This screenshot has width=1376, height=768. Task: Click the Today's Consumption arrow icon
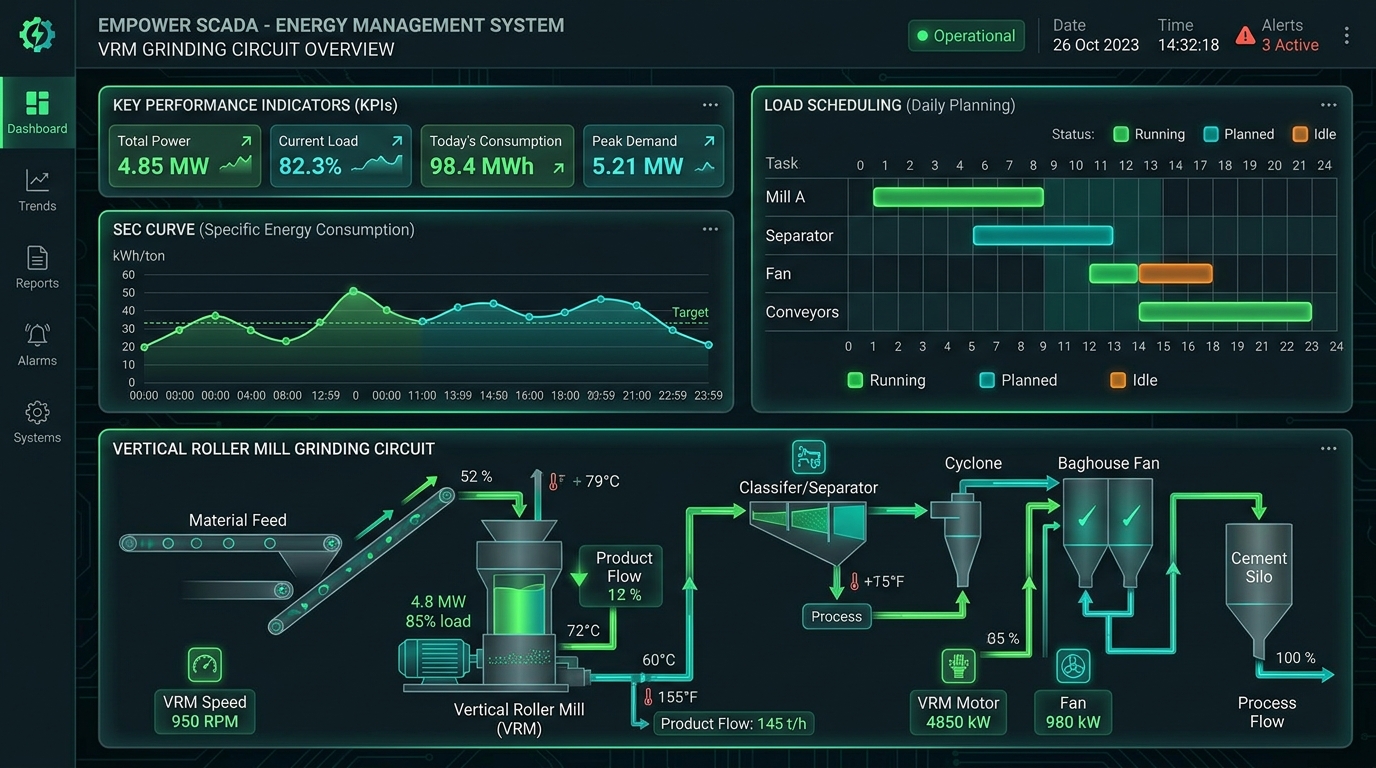[x=558, y=168]
